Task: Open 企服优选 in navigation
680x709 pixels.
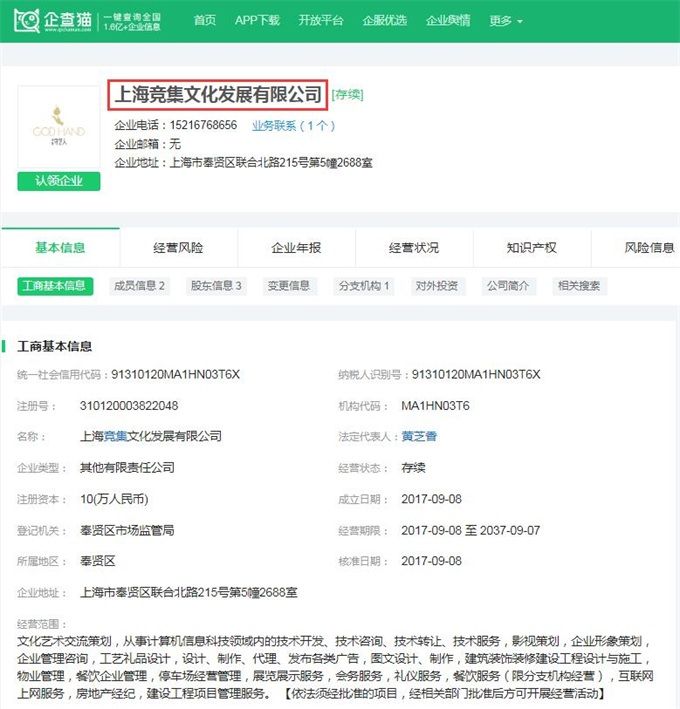Action: pos(385,20)
